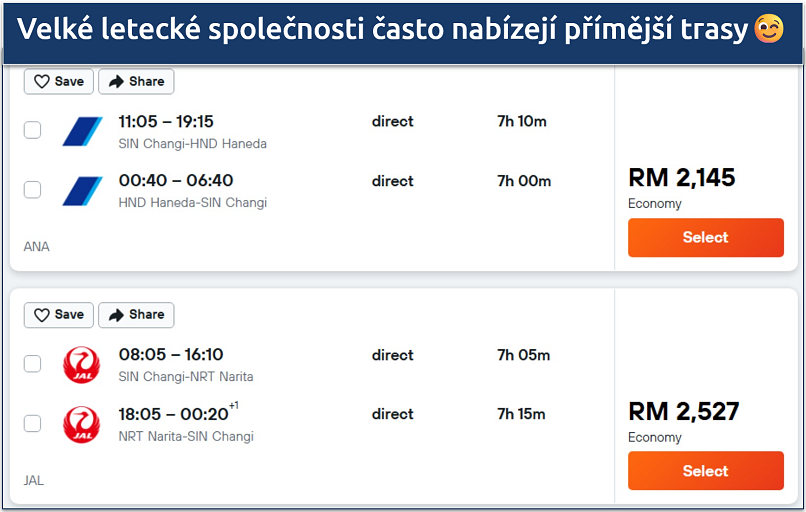Click the ANA logo on 00:40 flight
Screen dimensions: 806x512
click(x=82, y=190)
